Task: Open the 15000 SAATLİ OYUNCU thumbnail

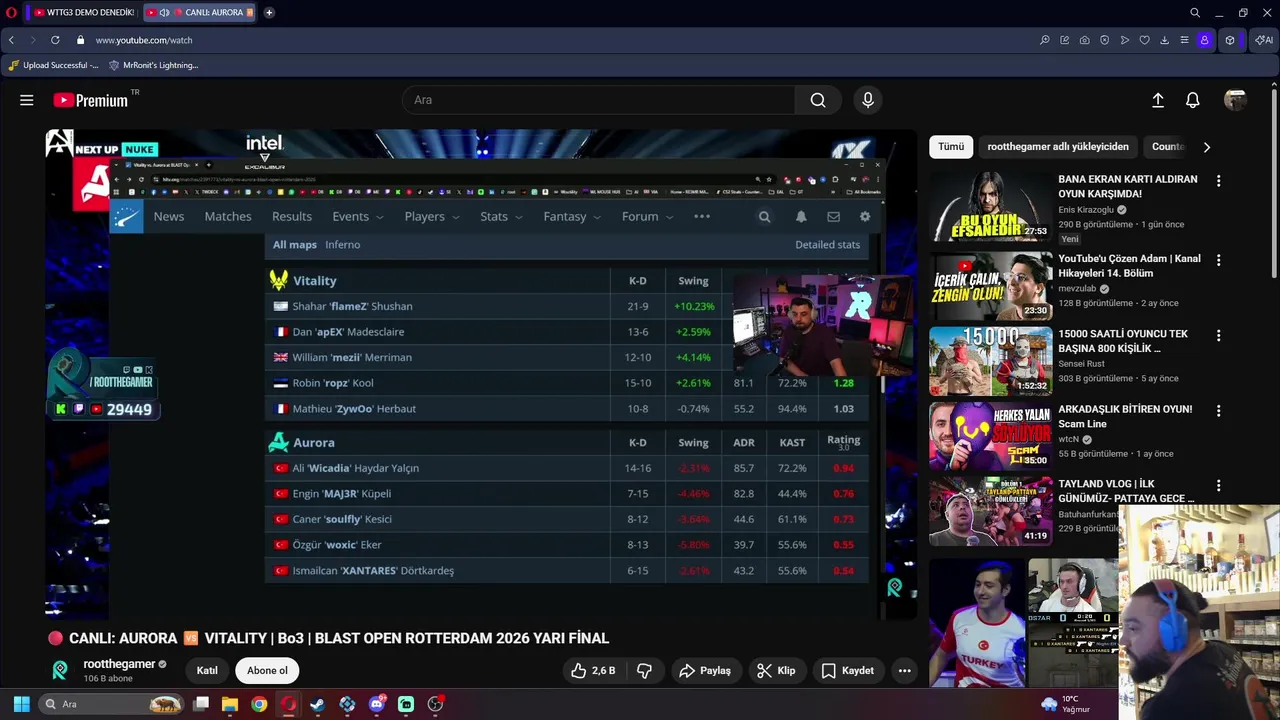Action: 991,362
